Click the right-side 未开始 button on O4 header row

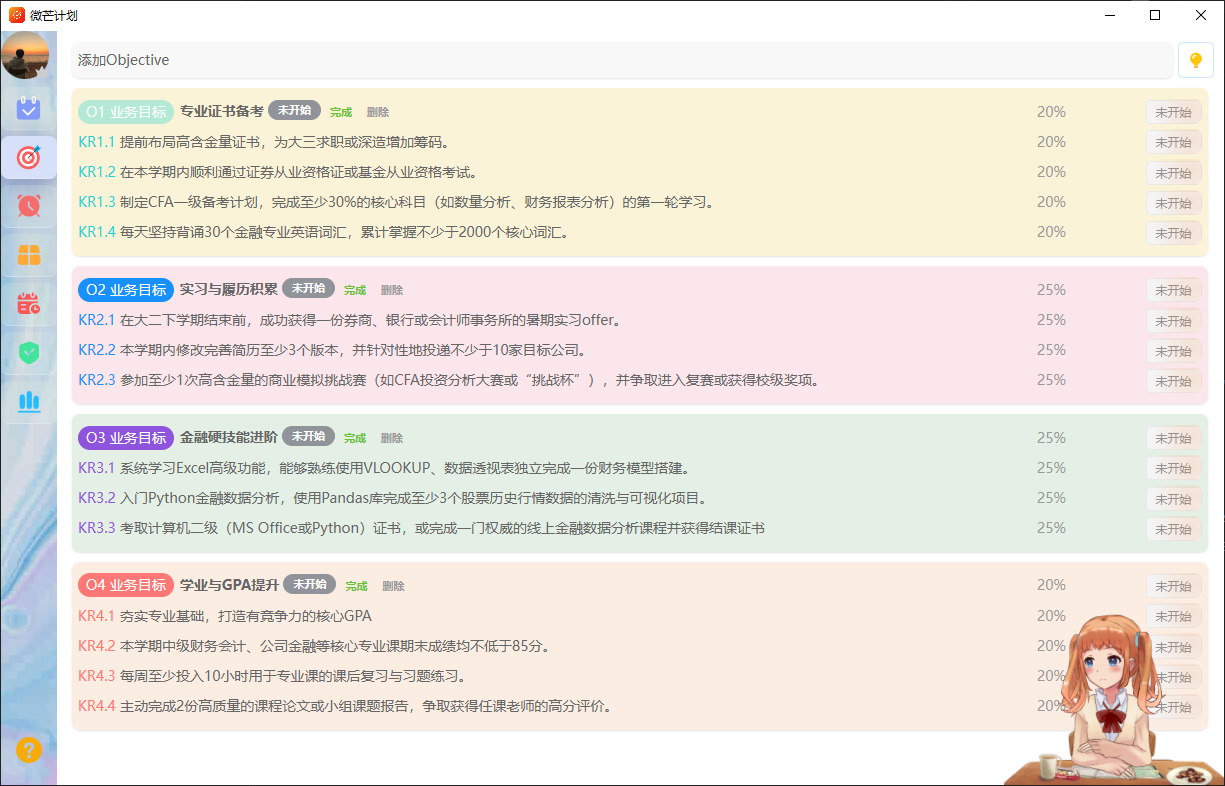pyautogui.click(x=1173, y=586)
